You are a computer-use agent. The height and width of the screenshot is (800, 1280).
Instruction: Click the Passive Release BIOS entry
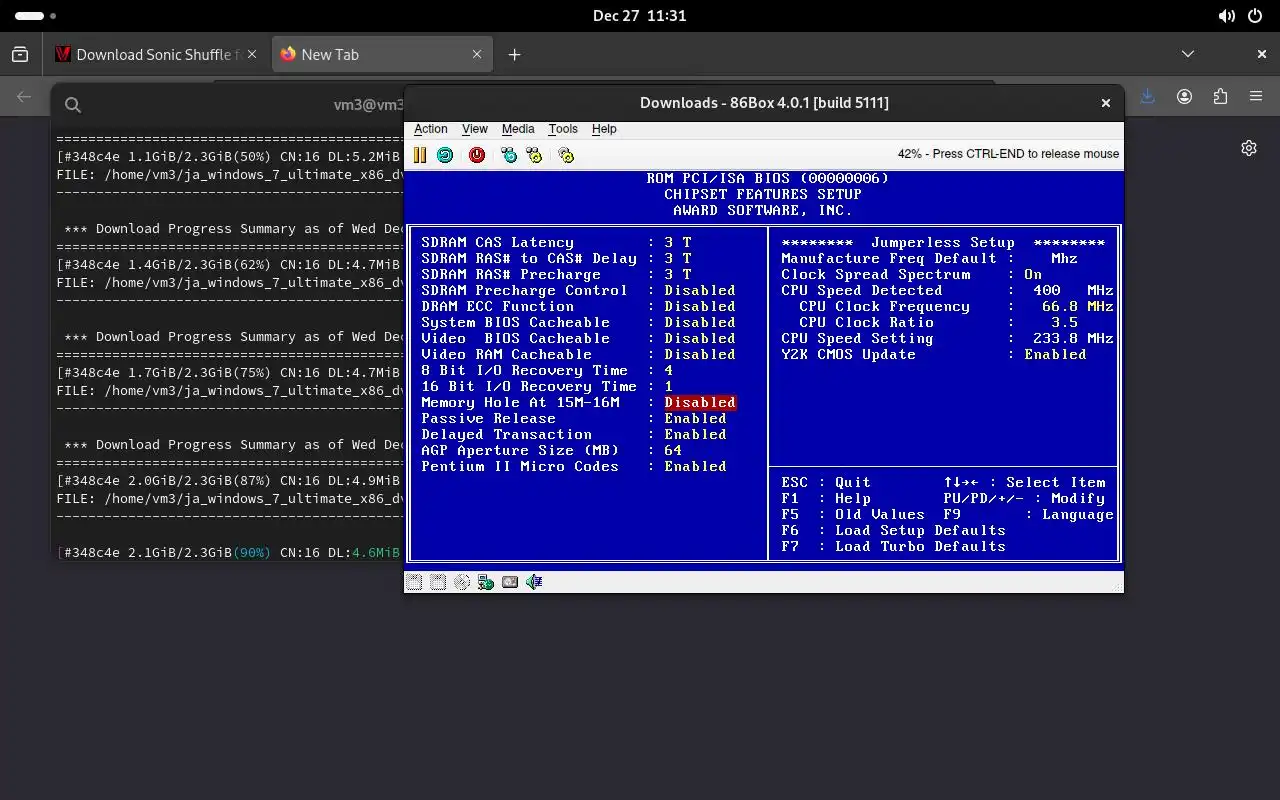click(x=574, y=419)
